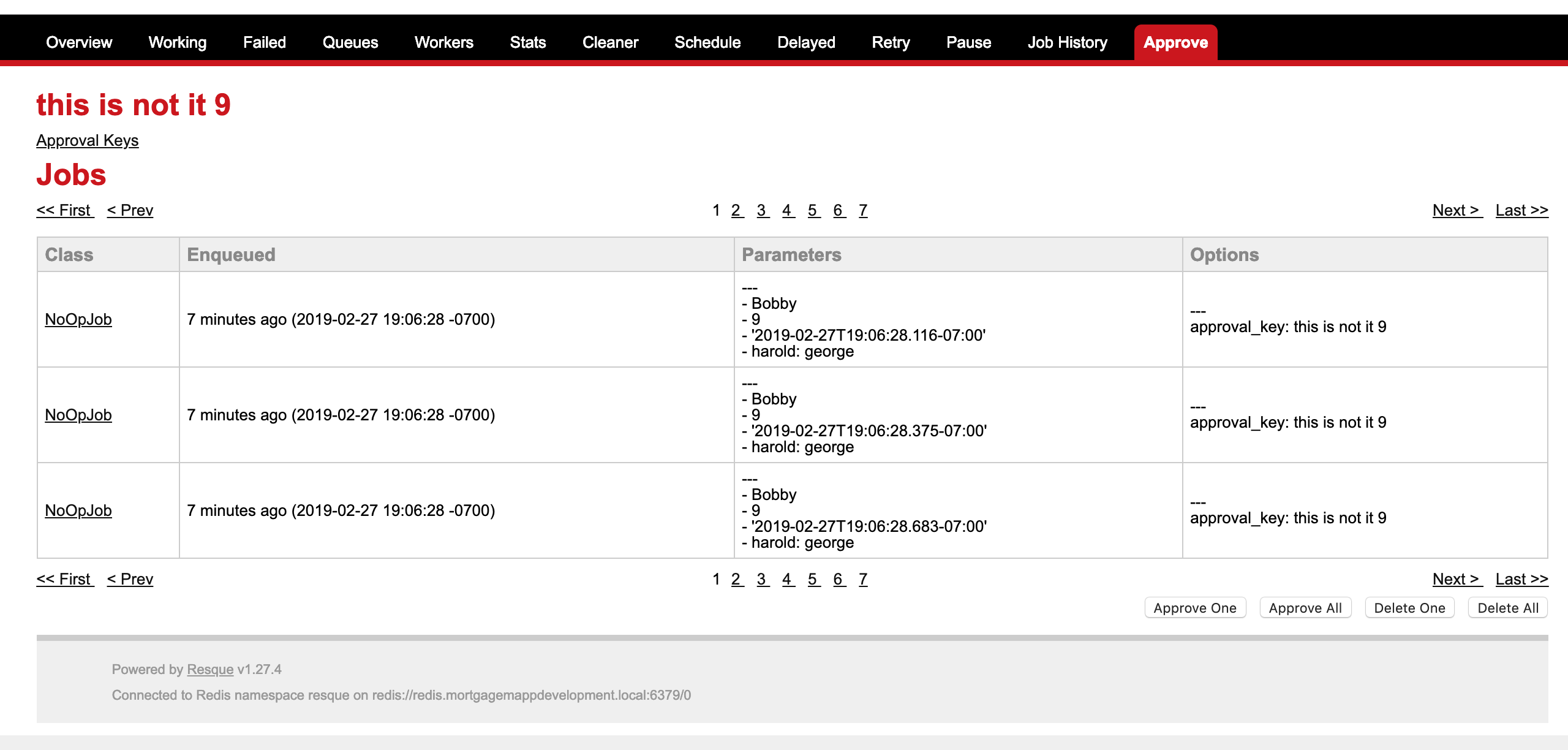Screen dimensions: 1568x750
Task: Open NoOpJob link in third row
Action: point(78,510)
